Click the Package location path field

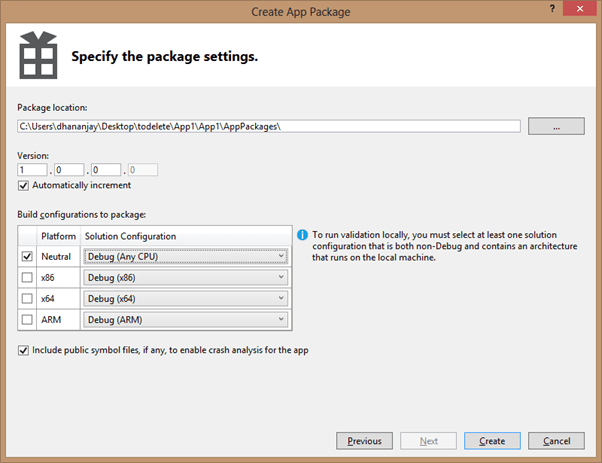pyautogui.click(x=268, y=126)
